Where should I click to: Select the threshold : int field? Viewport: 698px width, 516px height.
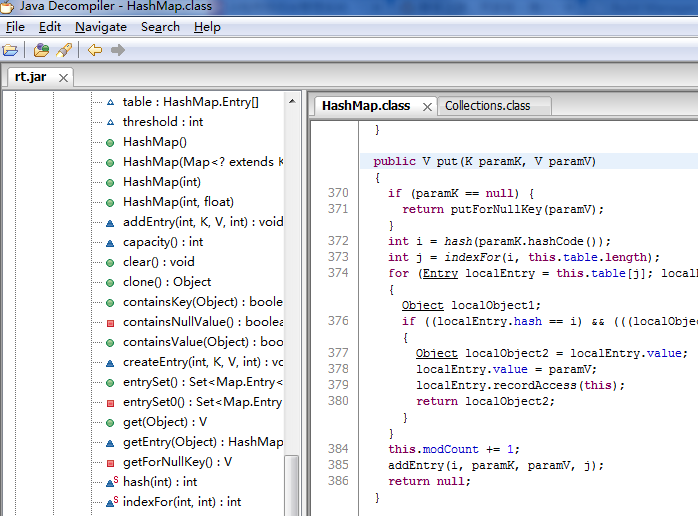(x=162, y=122)
